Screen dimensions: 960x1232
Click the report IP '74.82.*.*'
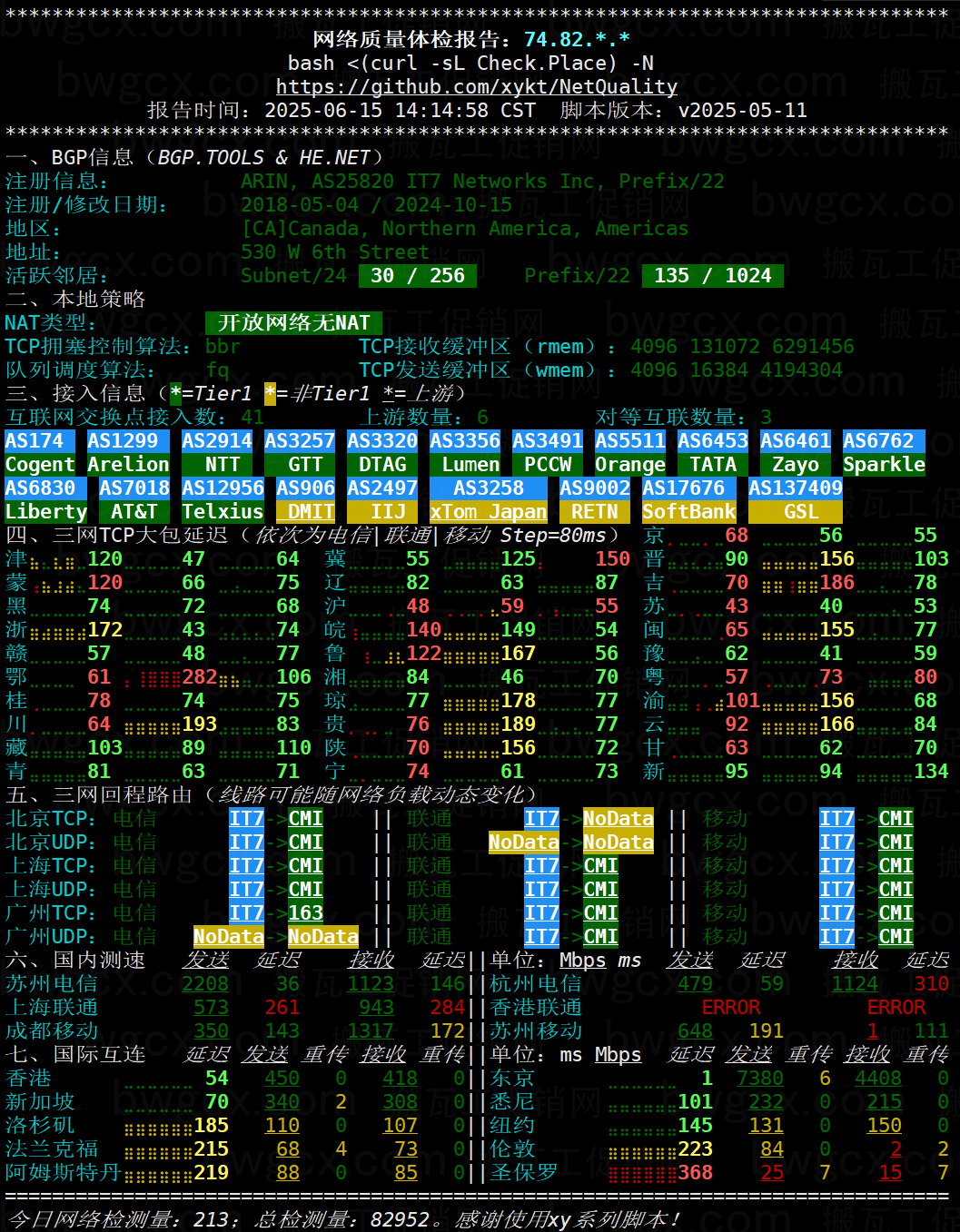point(577,40)
